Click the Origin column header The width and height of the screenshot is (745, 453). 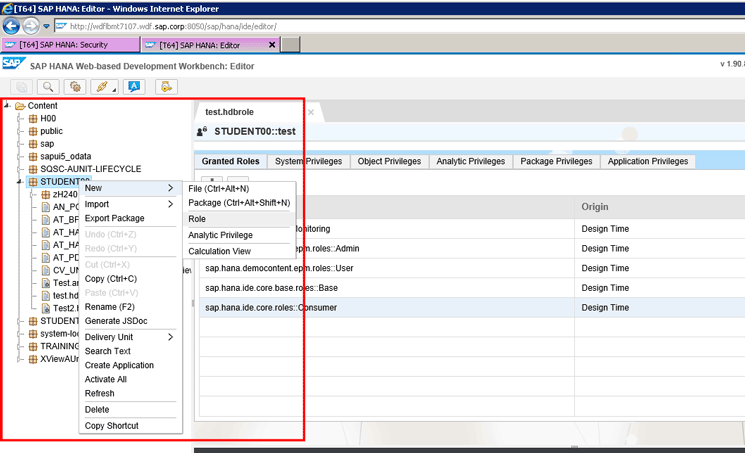[x=659, y=207]
